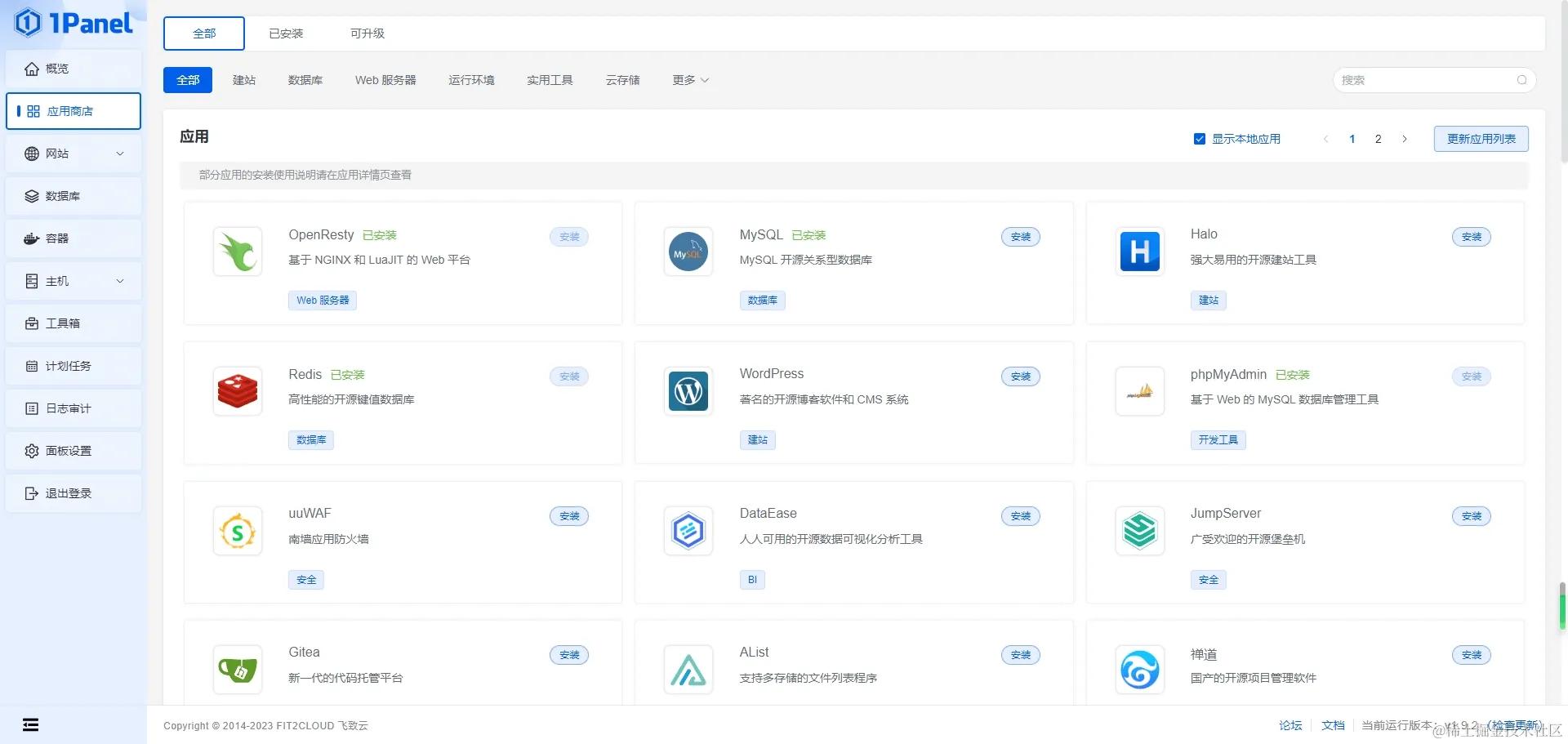Click the 计划任务 calendar icon

(32, 366)
